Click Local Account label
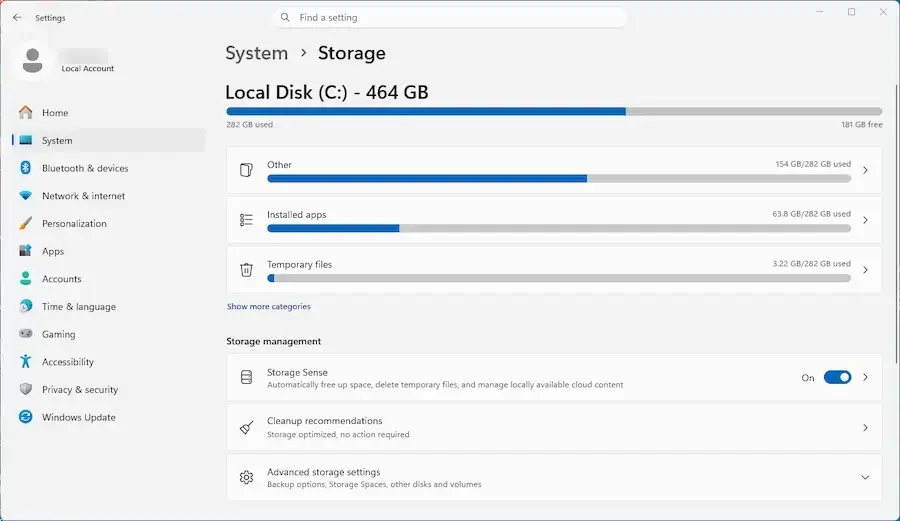The height and width of the screenshot is (521, 900). [88, 68]
